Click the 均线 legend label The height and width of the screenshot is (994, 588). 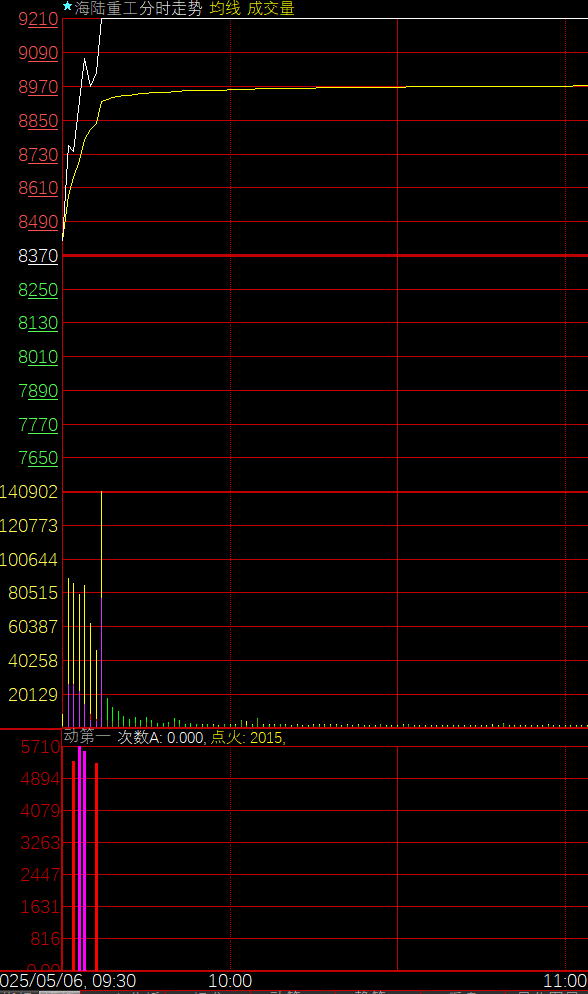tap(225, 8)
